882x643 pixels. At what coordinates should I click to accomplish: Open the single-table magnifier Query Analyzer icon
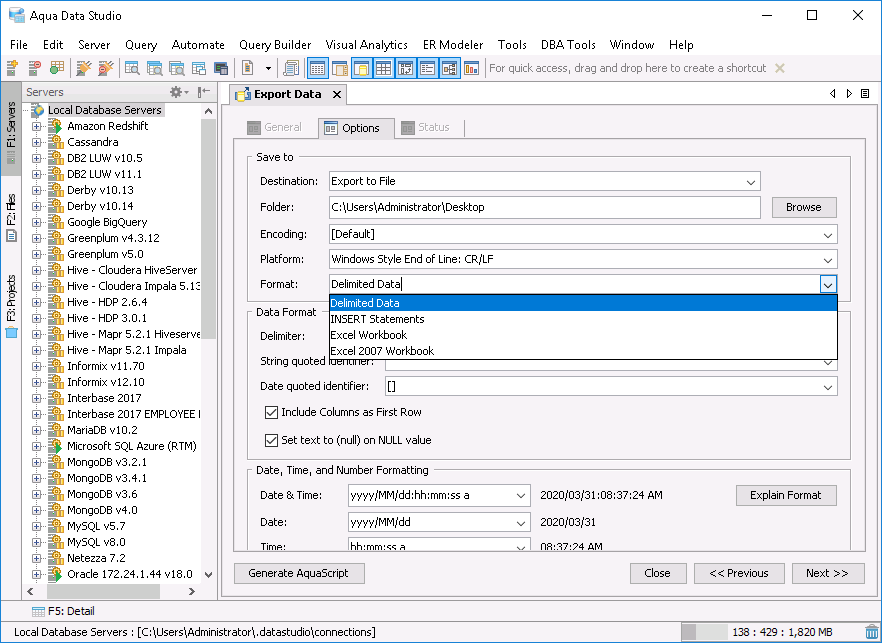pyautogui.click(x=132, y=68)
